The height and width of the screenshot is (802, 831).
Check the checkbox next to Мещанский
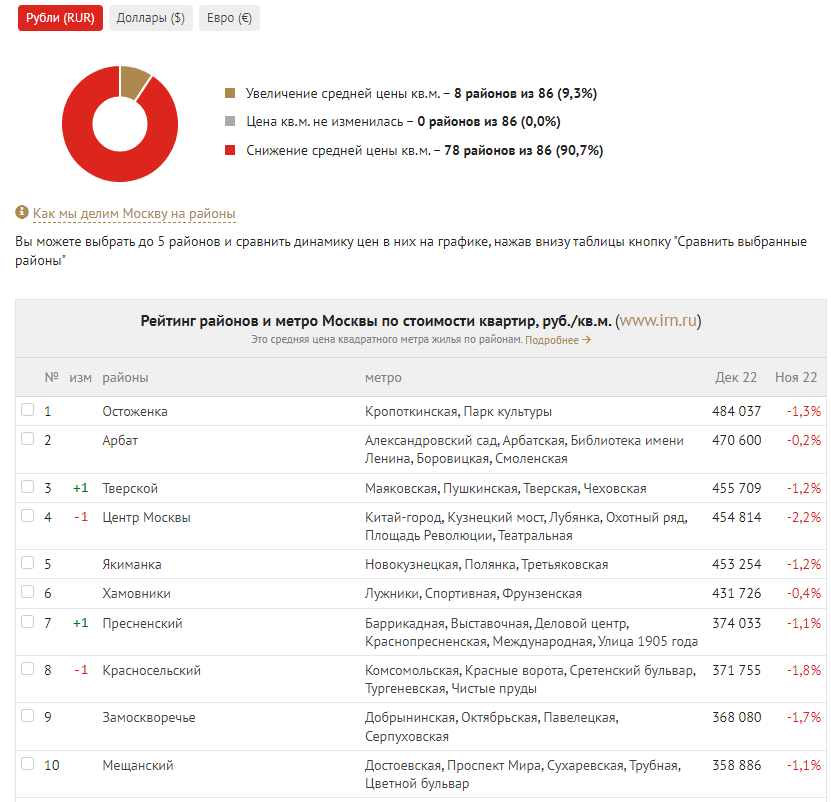(x=28, y=765)
